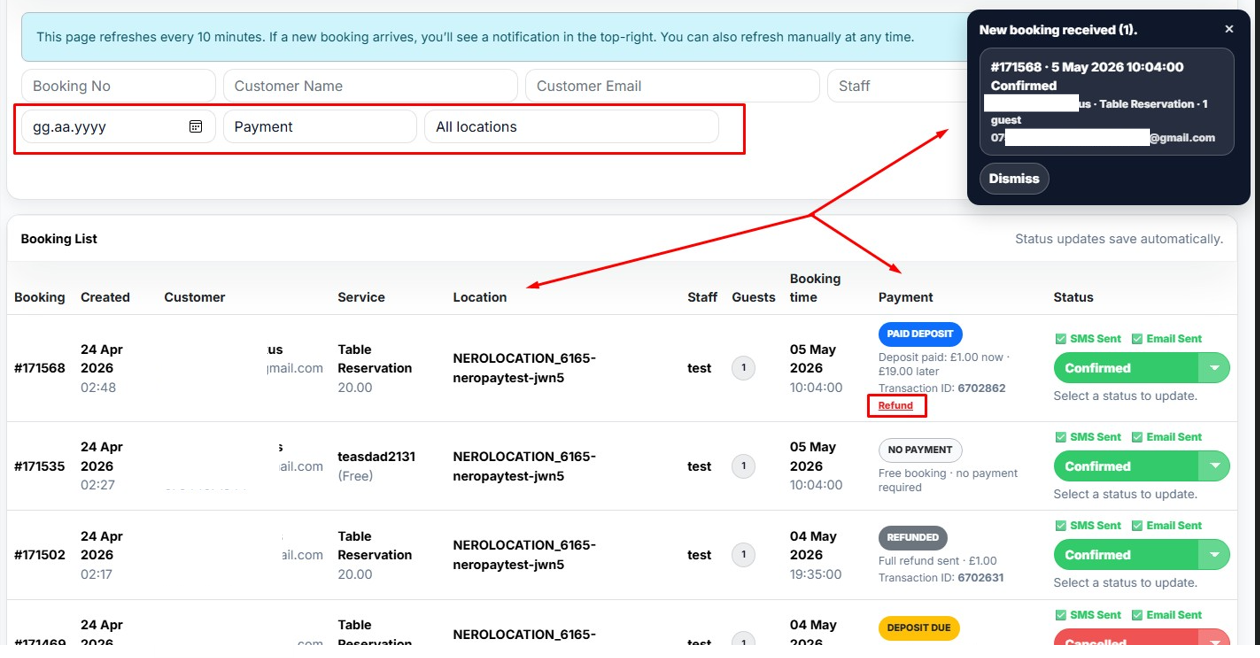Open the Payment filter dropdown
1260x658 pixels.
click(x=319, y=127)
